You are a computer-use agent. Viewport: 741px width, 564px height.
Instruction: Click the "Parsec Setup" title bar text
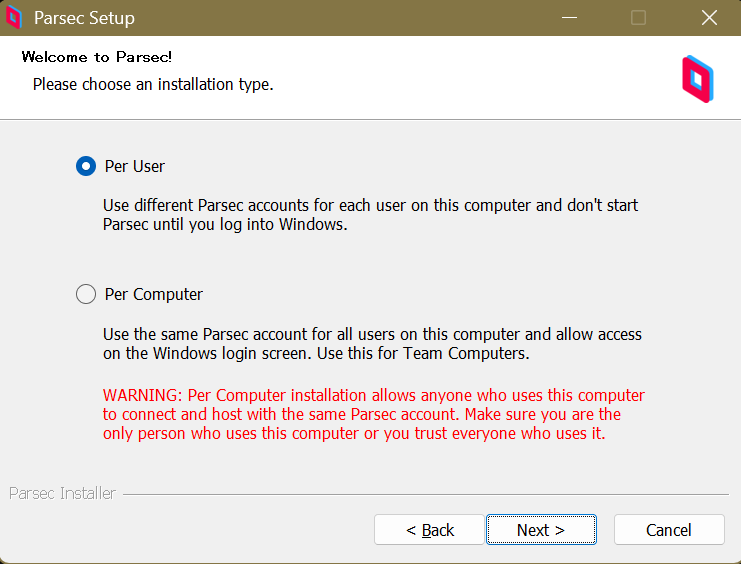(84, 18)
